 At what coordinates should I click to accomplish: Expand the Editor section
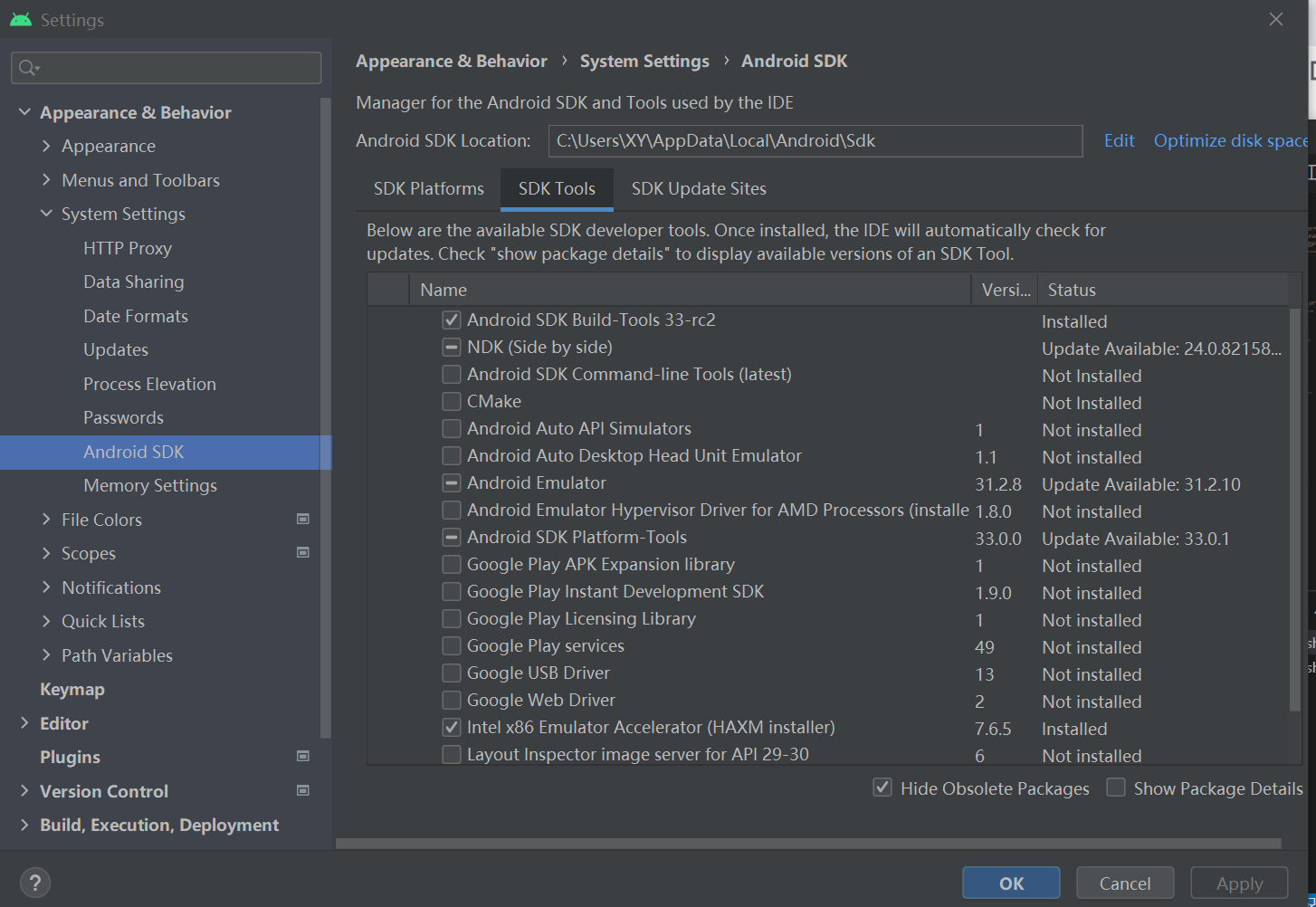[x=24, y=722]
